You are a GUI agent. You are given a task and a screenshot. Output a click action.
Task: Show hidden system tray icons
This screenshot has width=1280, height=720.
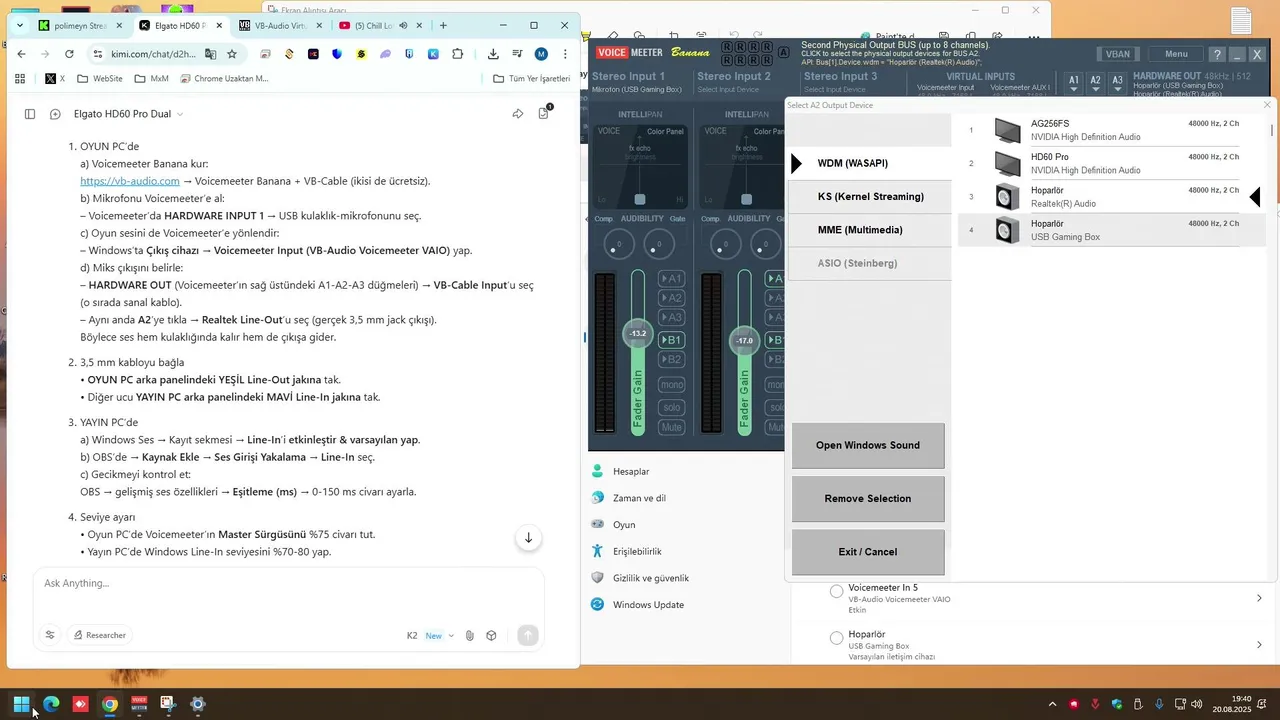[1052, 704]
